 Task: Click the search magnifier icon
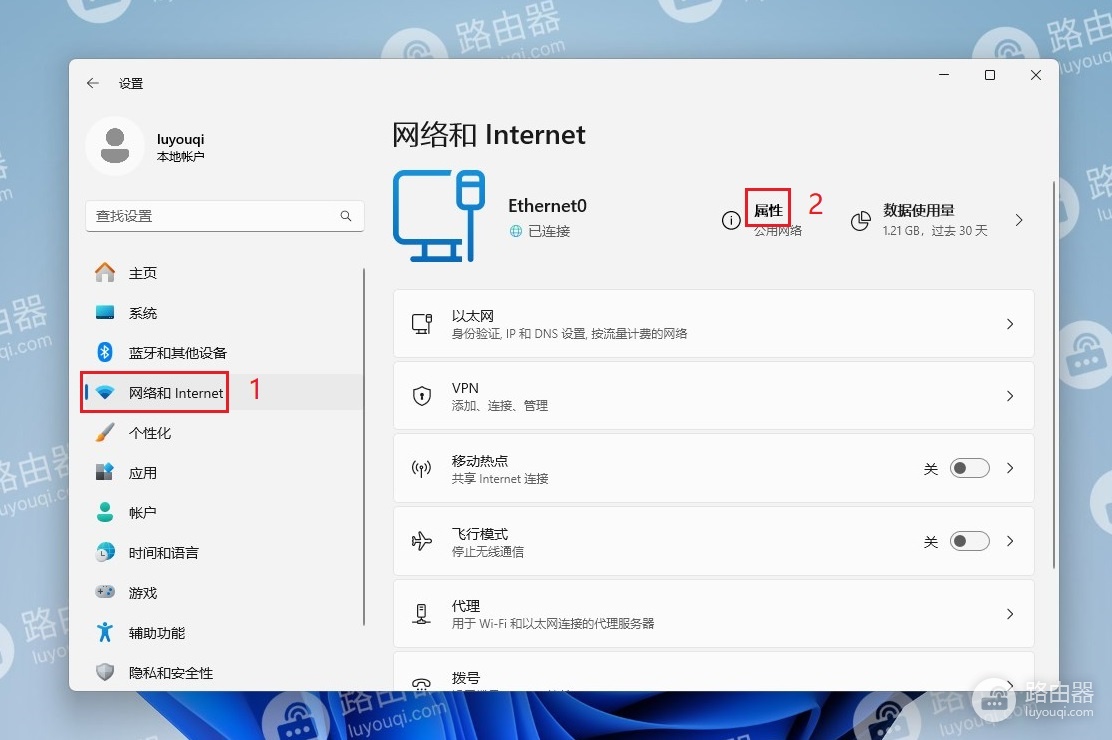[x=345, y=216]
